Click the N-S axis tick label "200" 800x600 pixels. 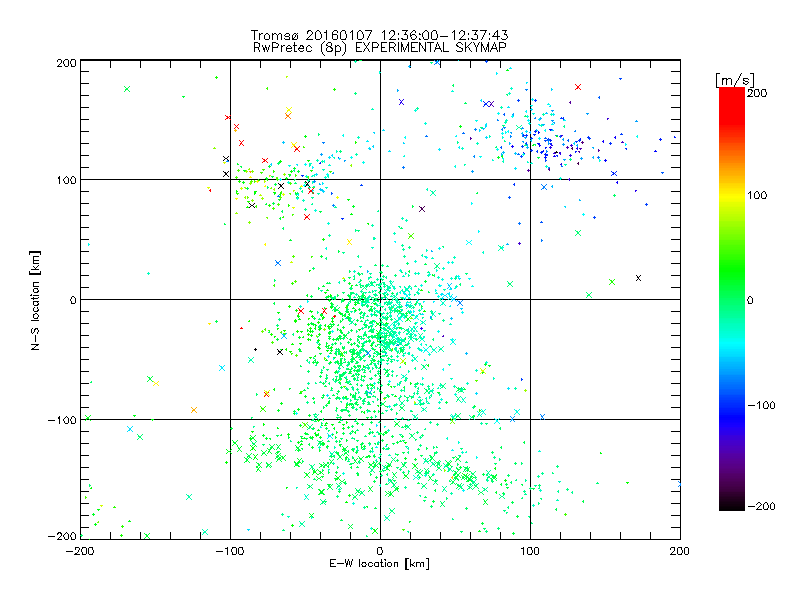[x=66, y=63]
